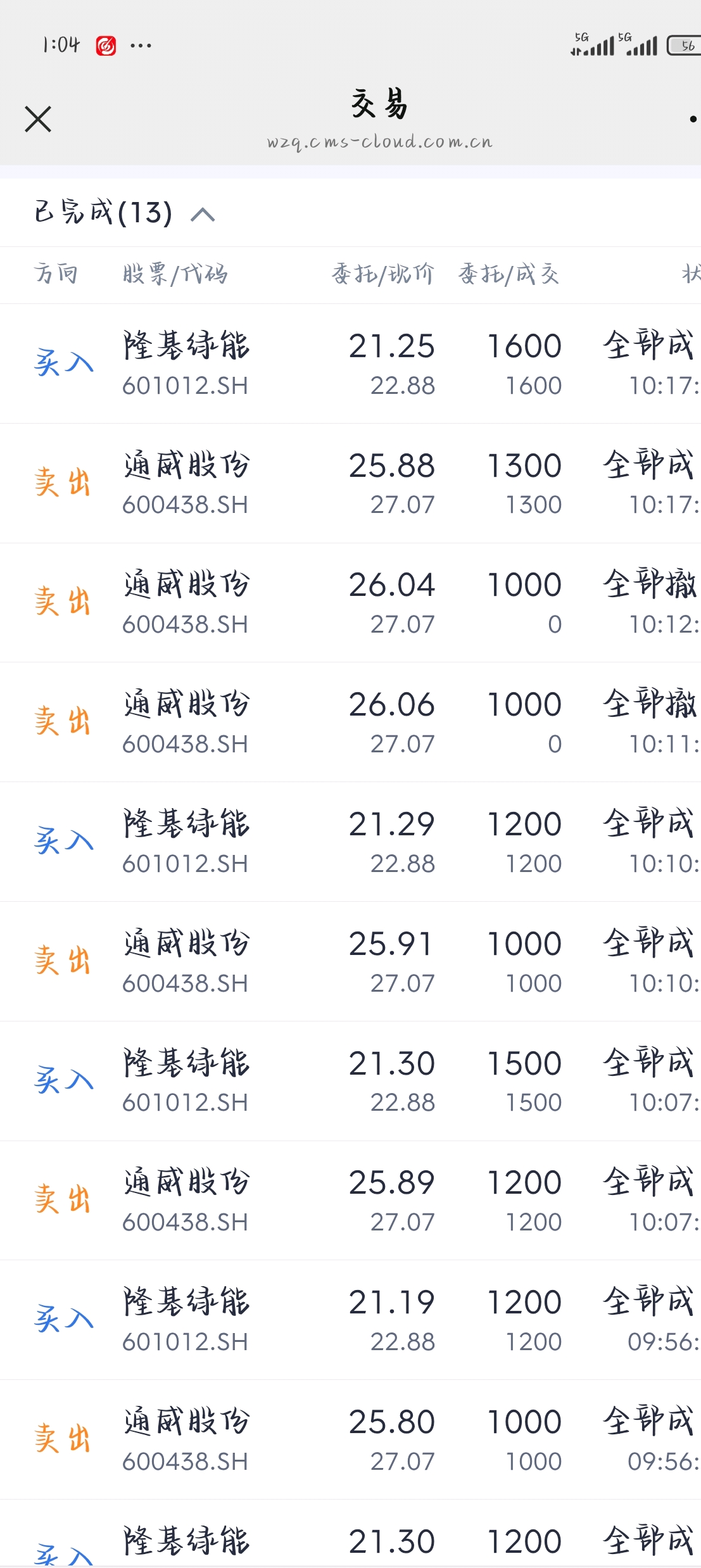Tap the 股票/代码 column header
Image resolution: width=701 pixels, height=1568 pixels.
[175, 274]
